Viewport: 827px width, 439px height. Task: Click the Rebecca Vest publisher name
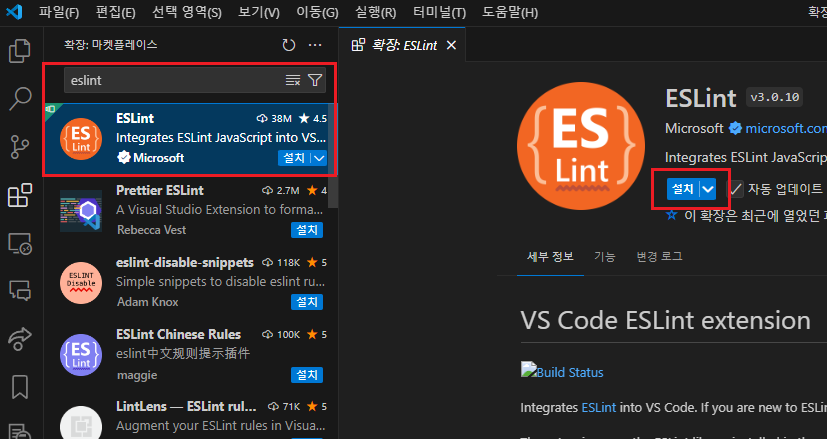click(151, 230)
